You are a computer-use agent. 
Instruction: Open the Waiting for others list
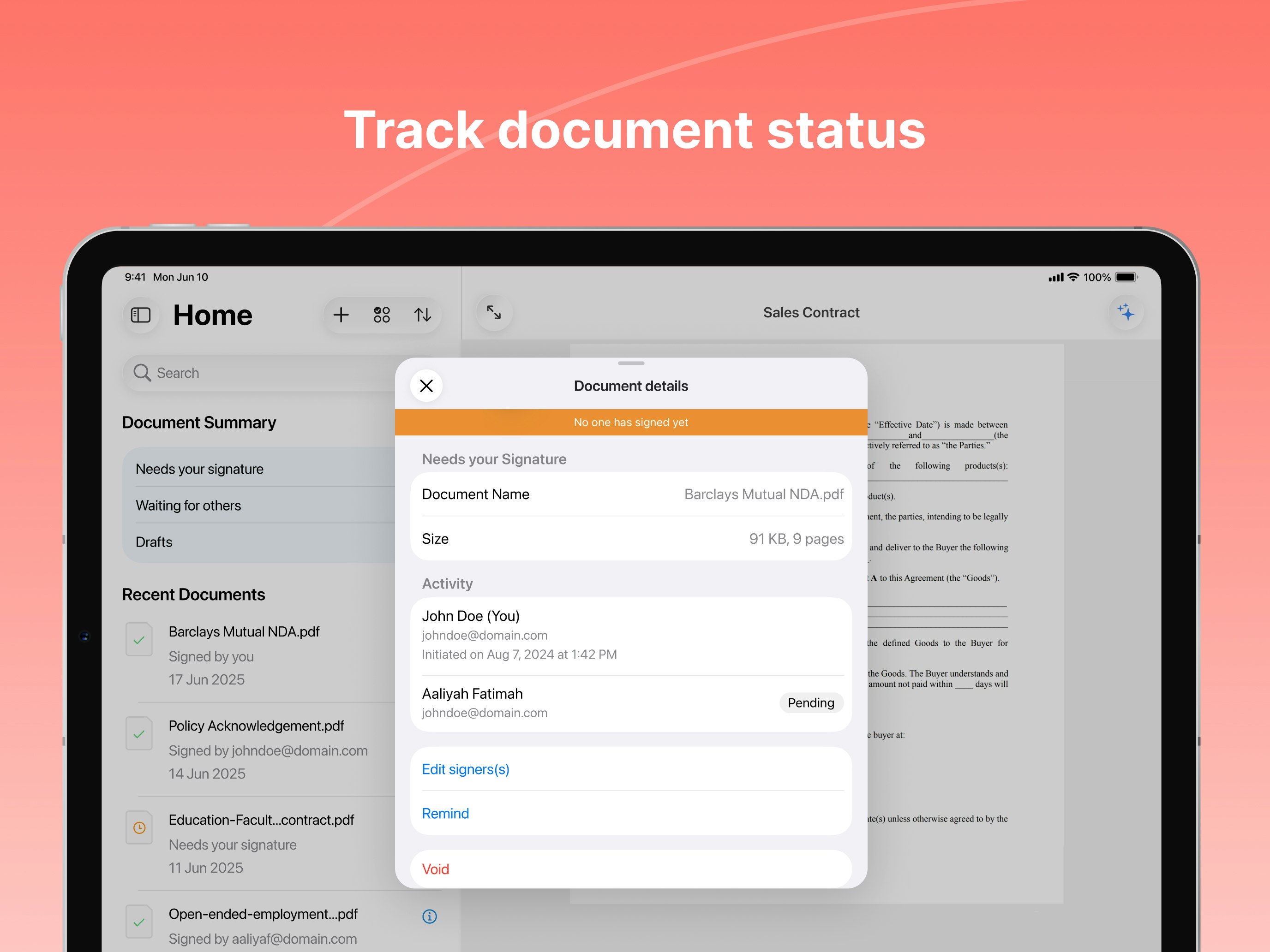(x=188, y=505)
